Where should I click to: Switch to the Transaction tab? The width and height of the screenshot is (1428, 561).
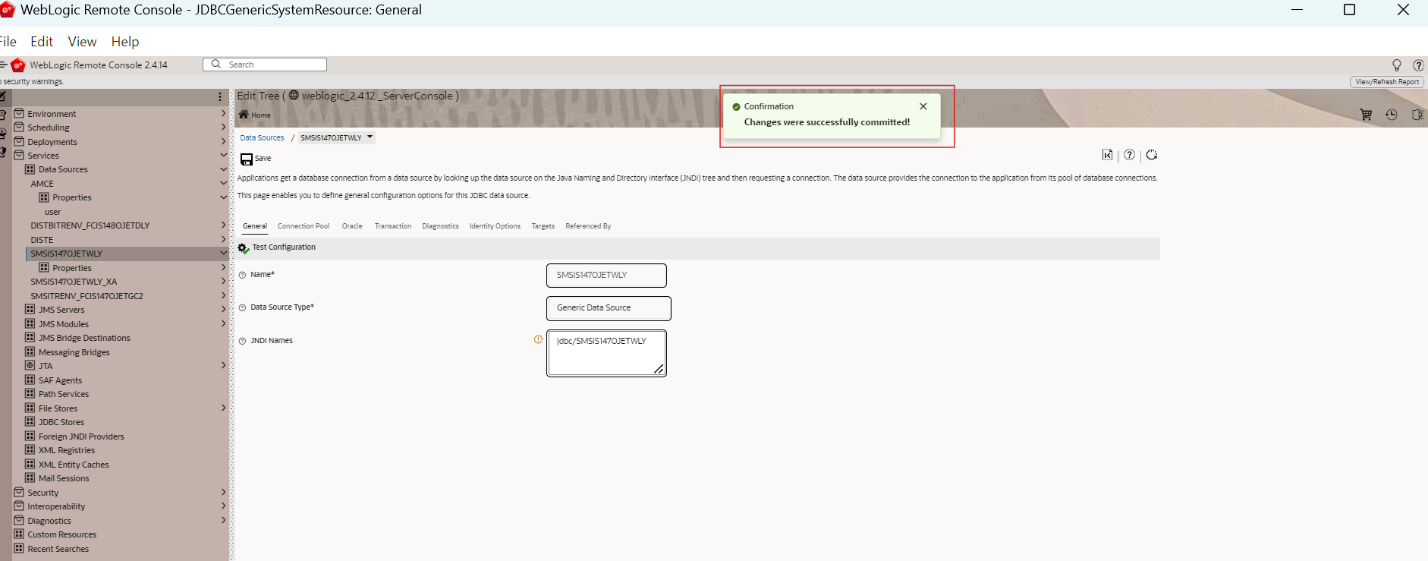coord(393,226)
